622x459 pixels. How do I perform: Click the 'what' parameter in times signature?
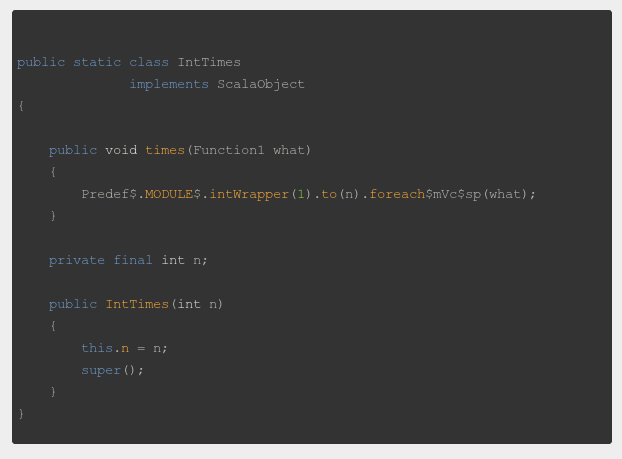(x=289, y=150)
